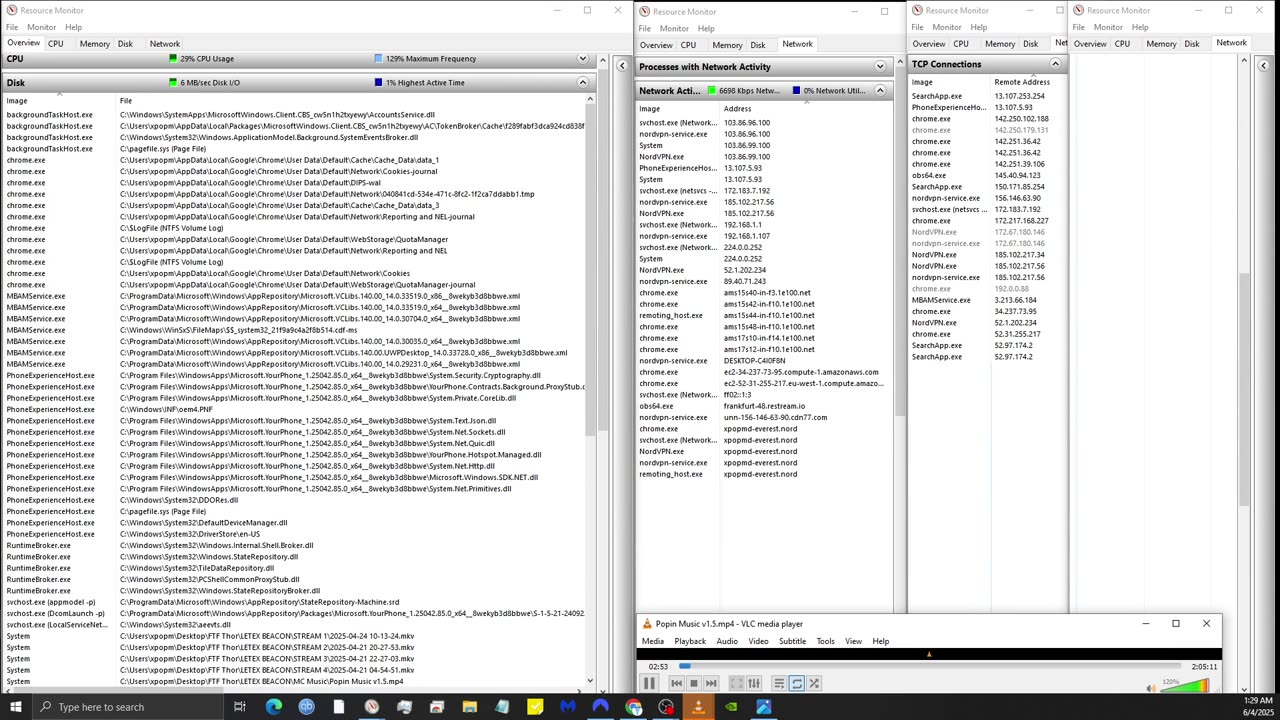Collapse the Network Activity section
The image size is (1280, 720).
880,91
